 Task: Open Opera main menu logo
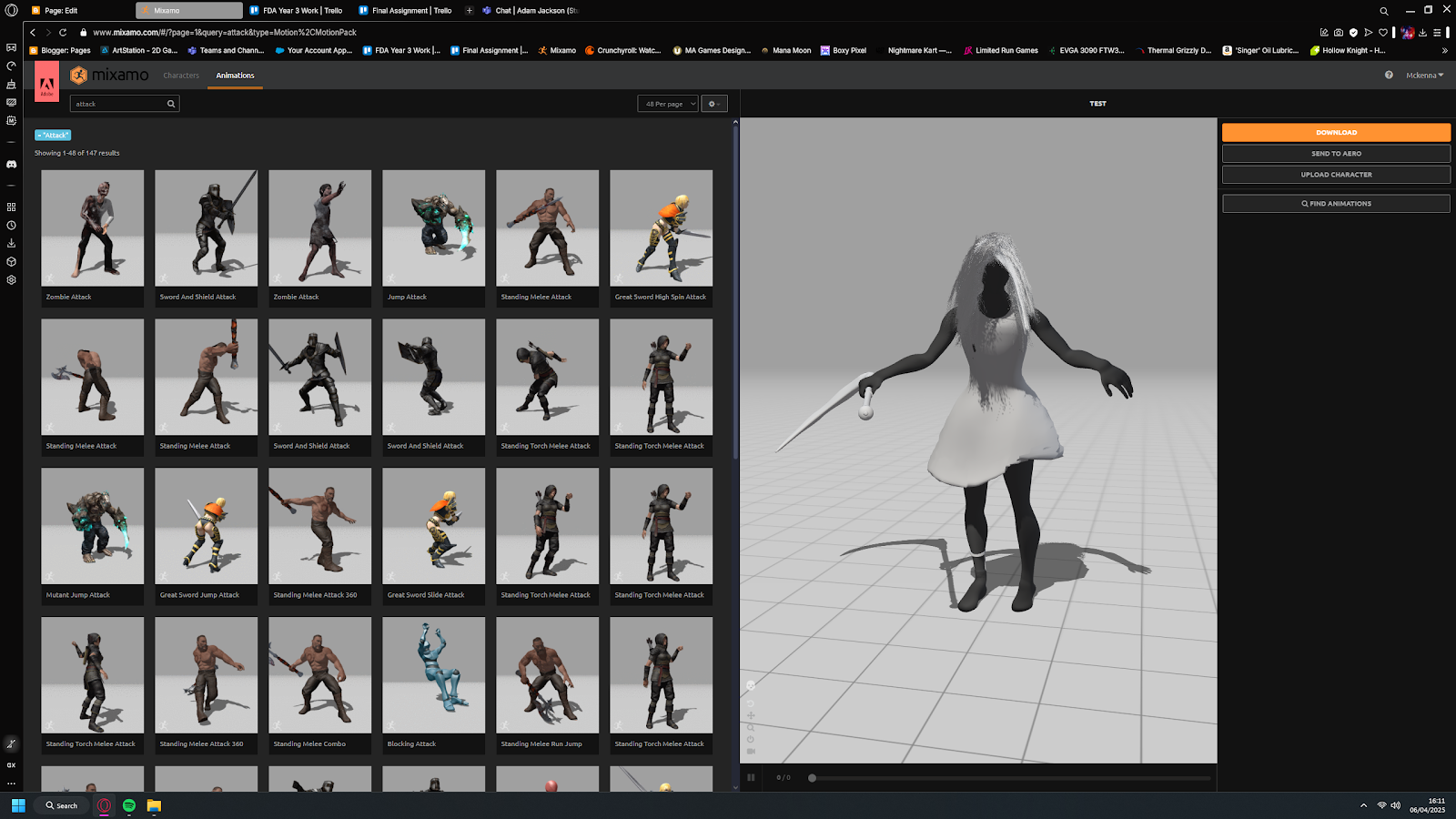coord(11,11)
